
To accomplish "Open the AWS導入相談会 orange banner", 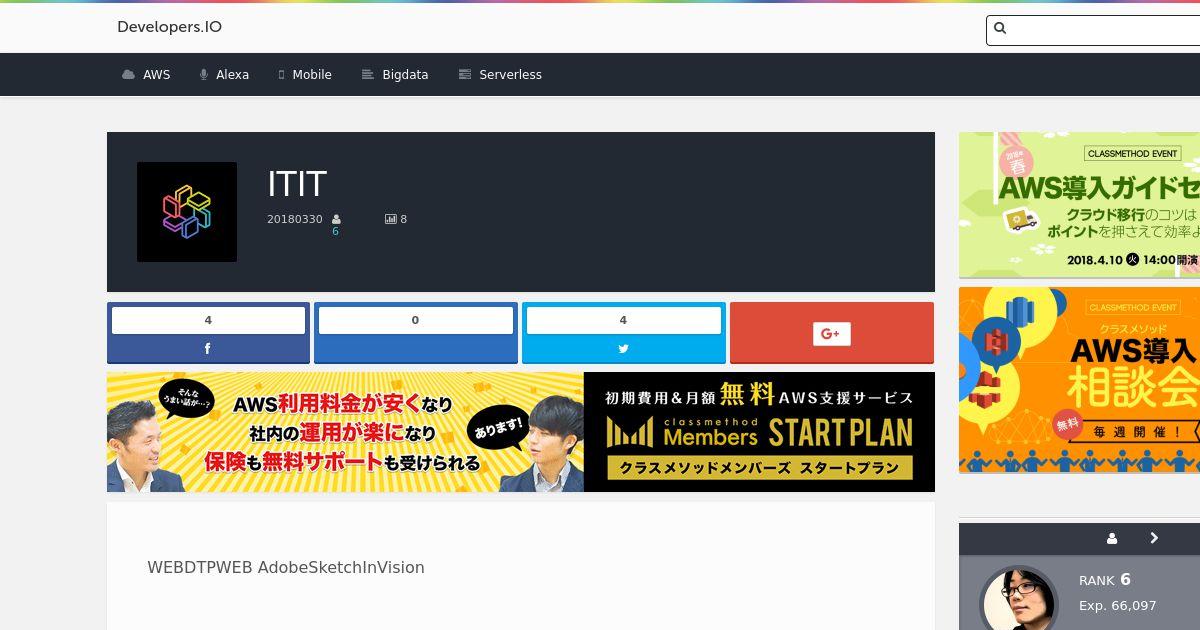I will coord(1080,380).
